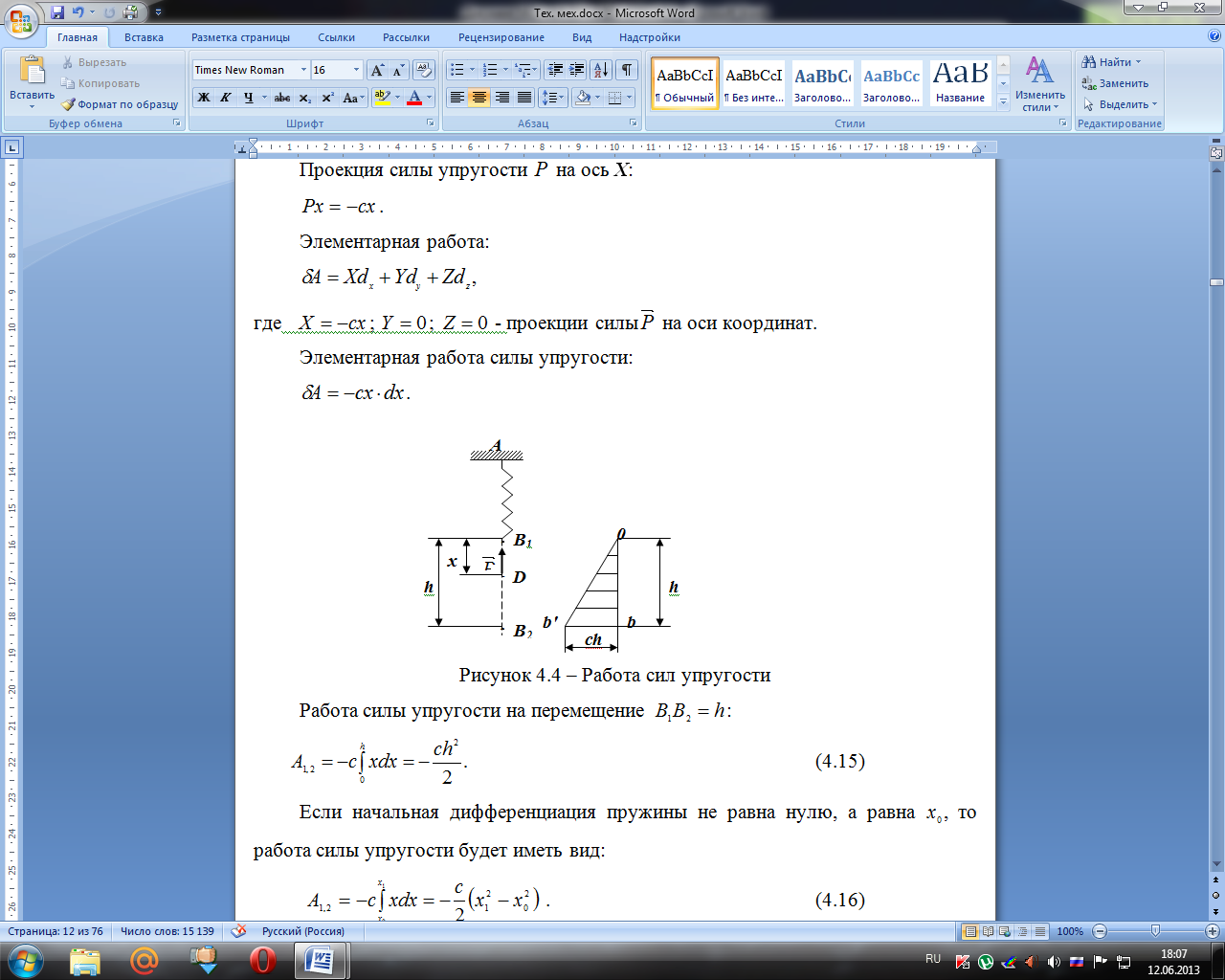Open the highlight color dropdown arrow
Viewport: 1225px width, 980px height.
[x=396, y=98]
